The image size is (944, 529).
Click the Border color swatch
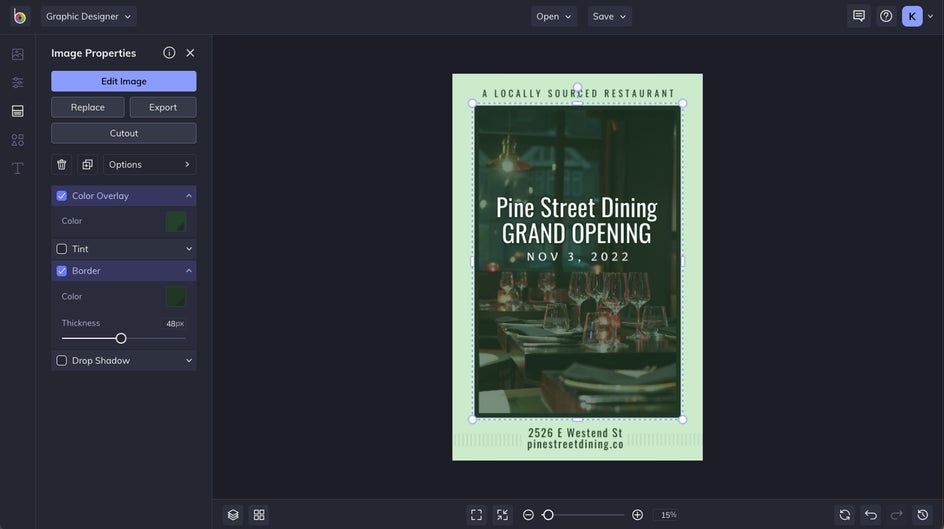(176, 297)
